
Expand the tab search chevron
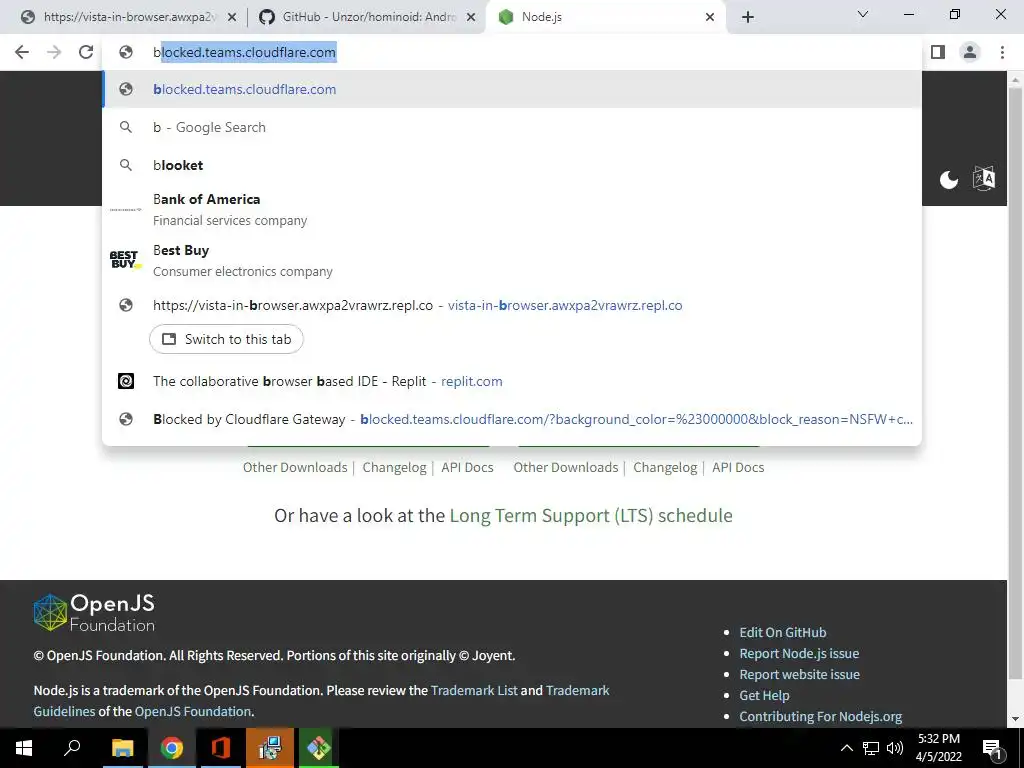pyautogui.click(x=862, y=14)
